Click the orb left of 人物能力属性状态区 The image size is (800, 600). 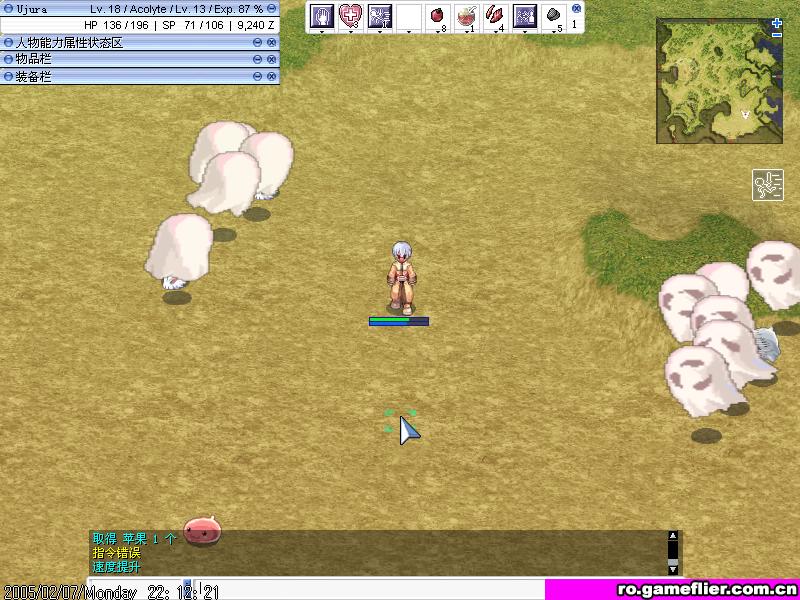8,43
